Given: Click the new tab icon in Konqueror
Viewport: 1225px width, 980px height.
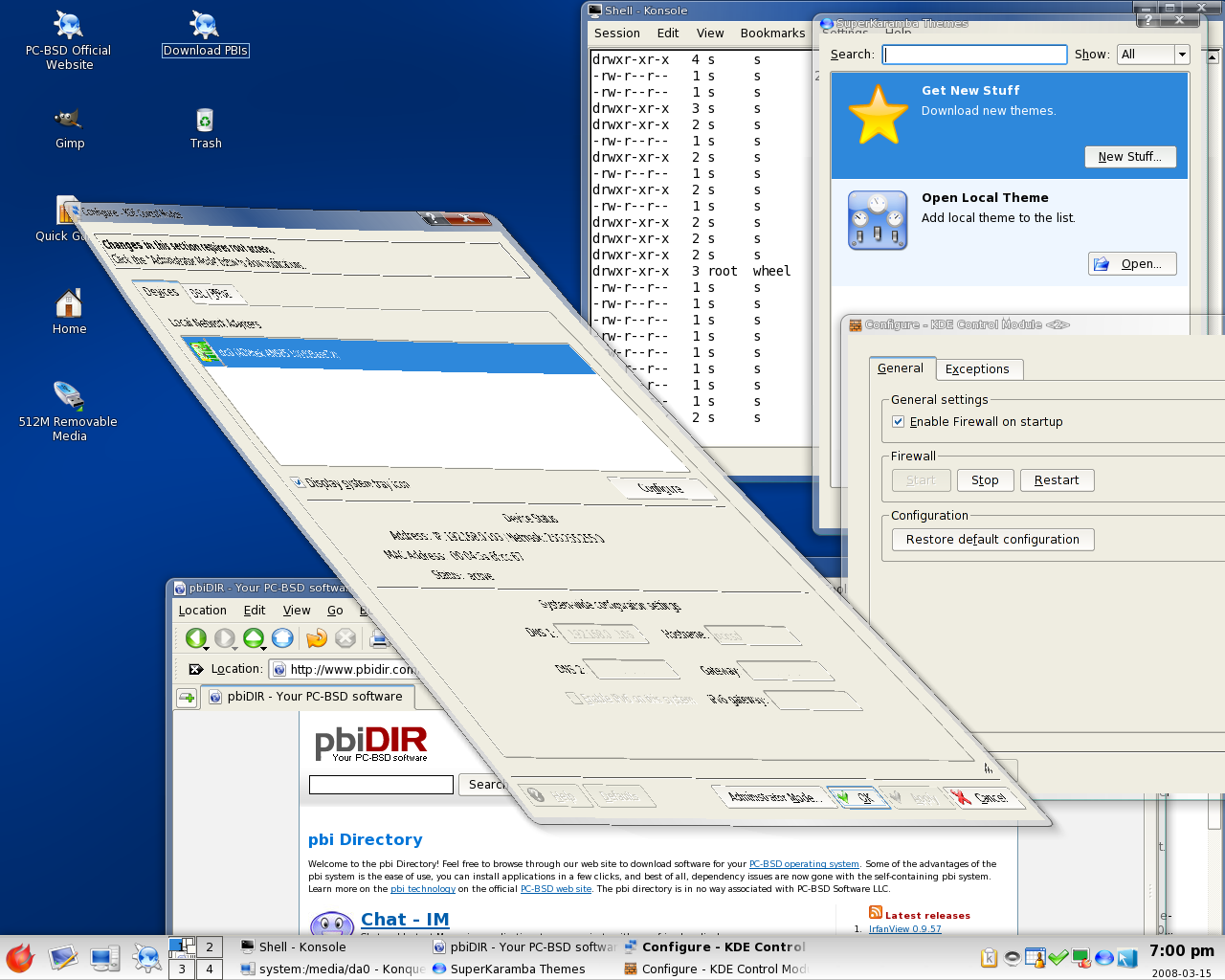Looking at the screenshot, I should pyautogui.click(x=187, y=698).
